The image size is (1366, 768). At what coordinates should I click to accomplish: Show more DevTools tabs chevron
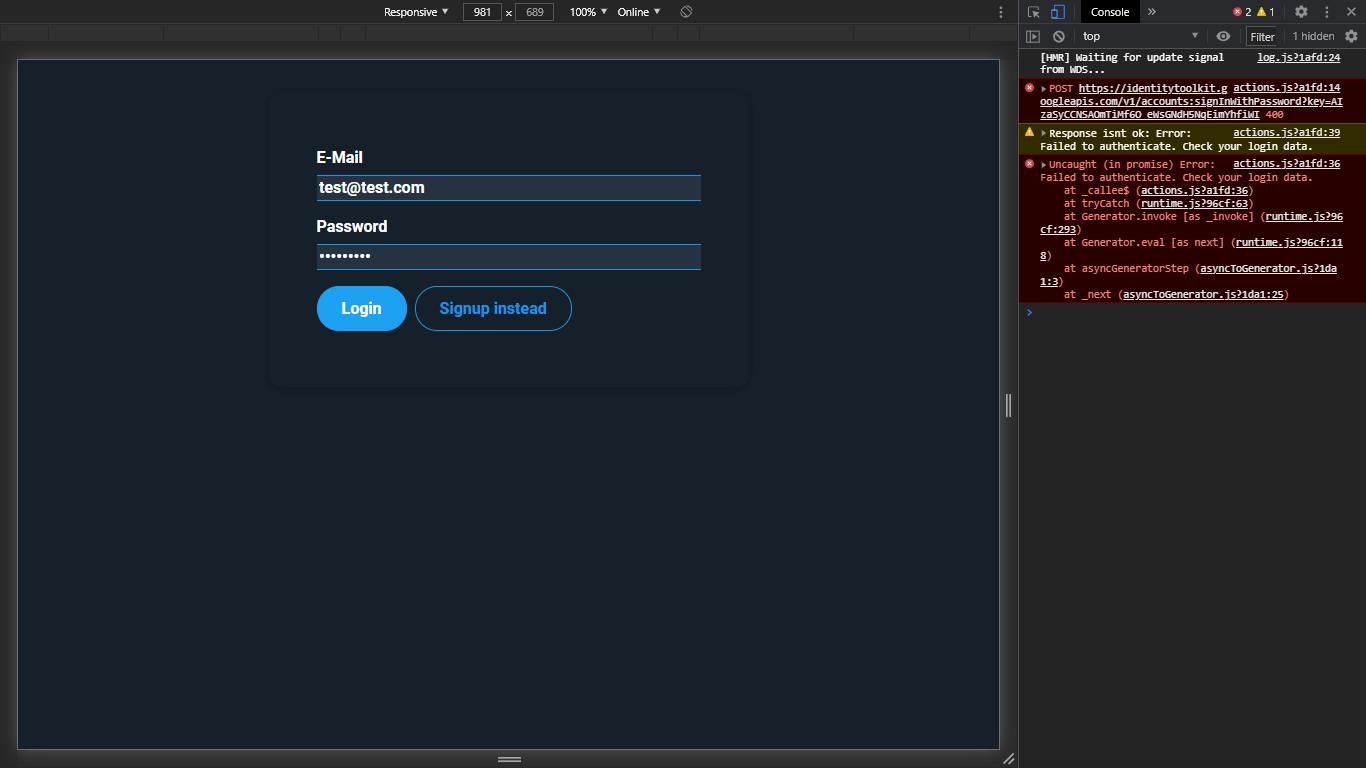pyautogui.click(x=1151, y=12)
